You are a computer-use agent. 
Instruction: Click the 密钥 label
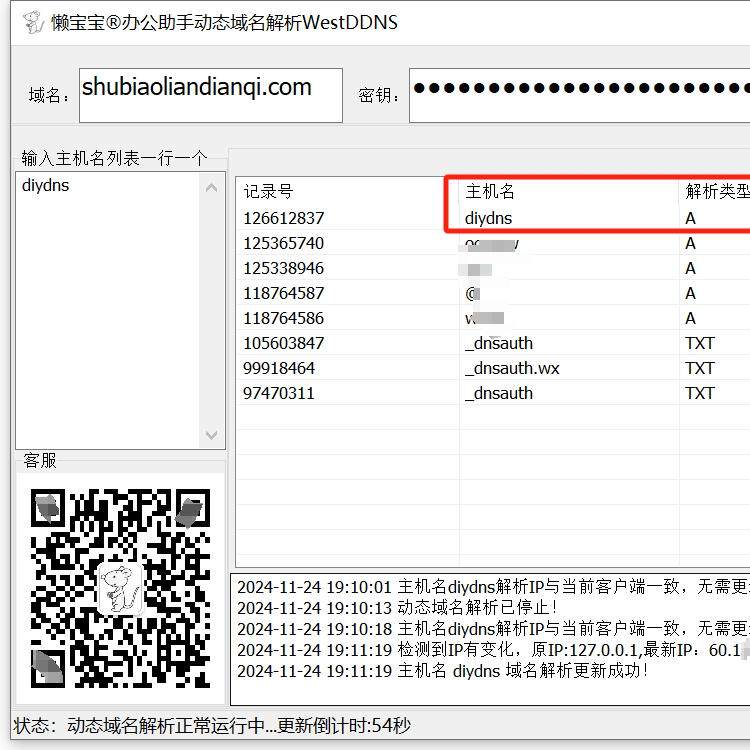pos(378,96)
